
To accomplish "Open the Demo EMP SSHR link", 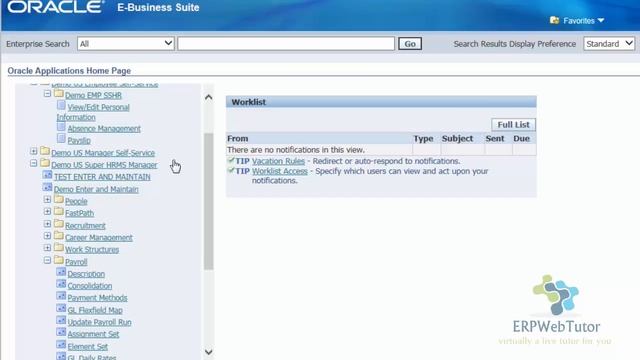I will tap(93, 95).
